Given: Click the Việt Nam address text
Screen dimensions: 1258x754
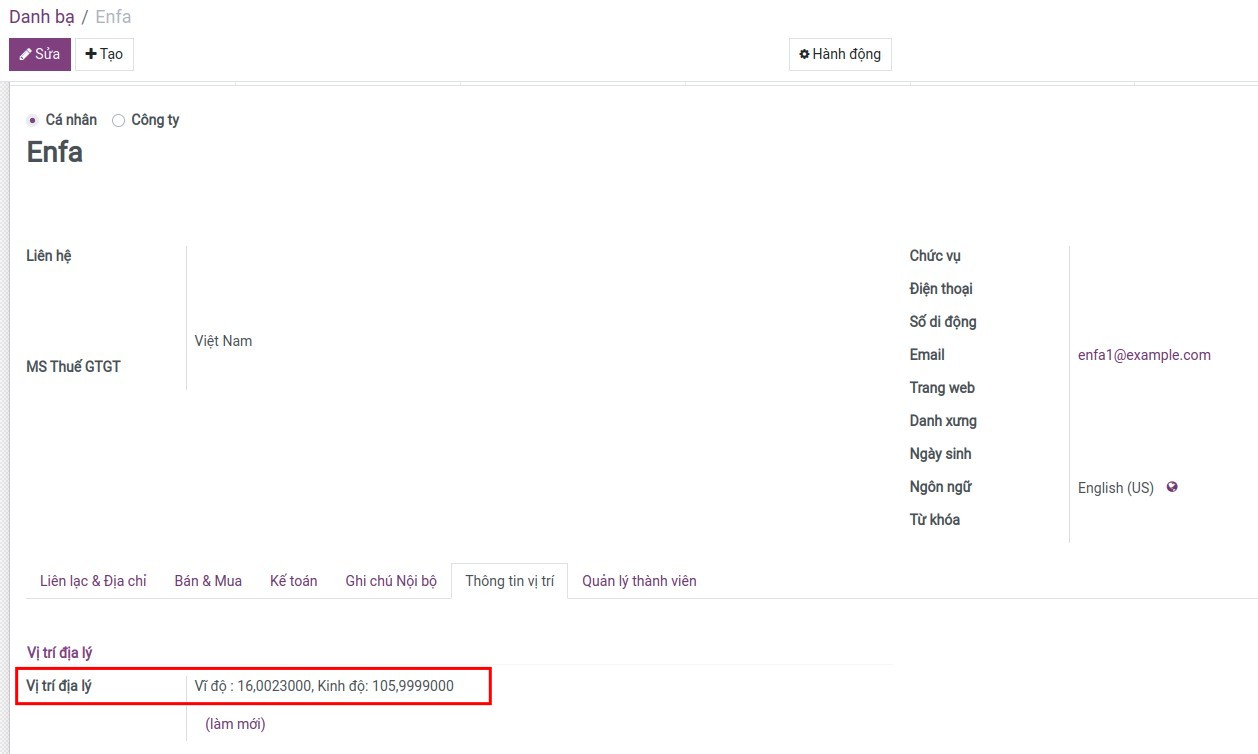Looking at the screenshot, I should point(223,341).
